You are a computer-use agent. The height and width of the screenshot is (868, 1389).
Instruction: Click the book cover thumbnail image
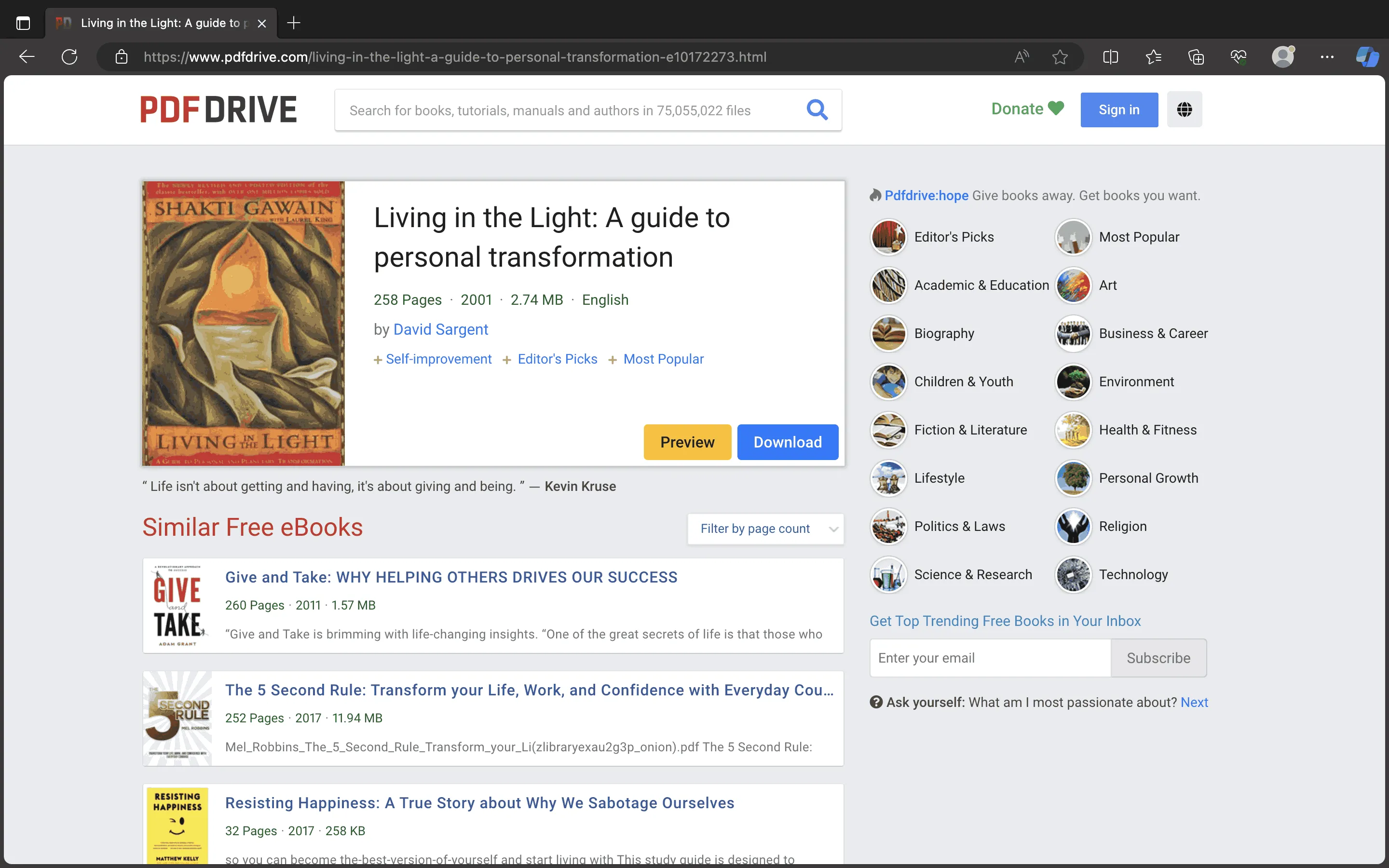(x=242, y=323)
